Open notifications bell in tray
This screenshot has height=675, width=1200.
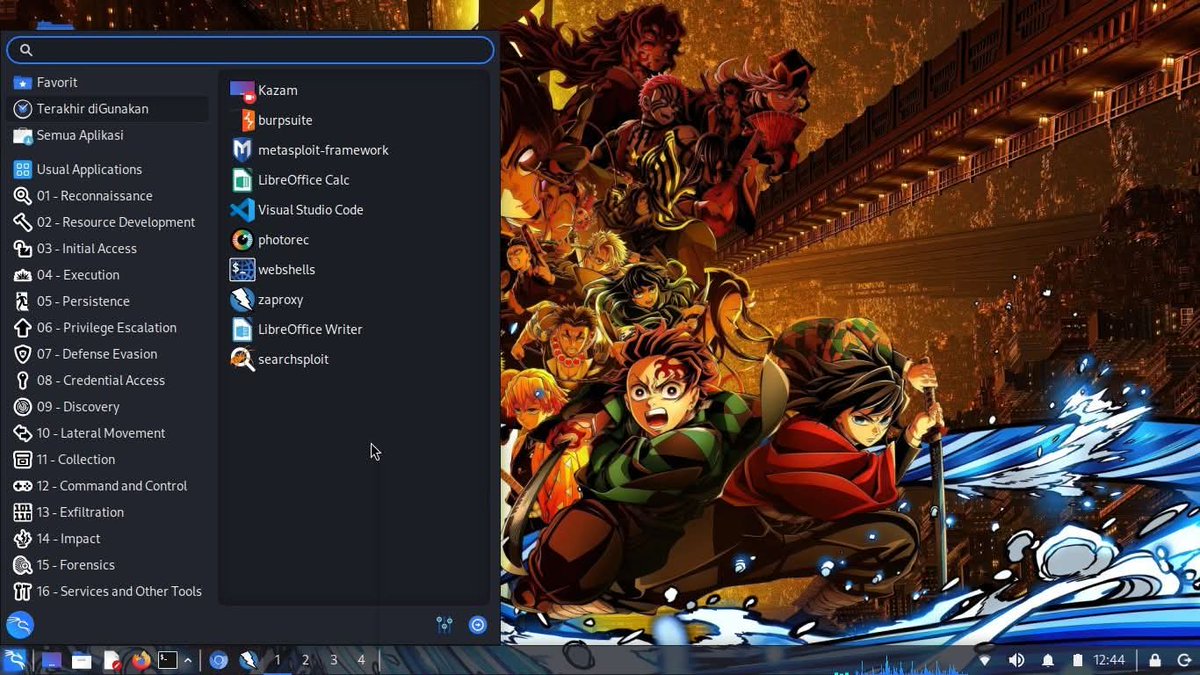1049,660
